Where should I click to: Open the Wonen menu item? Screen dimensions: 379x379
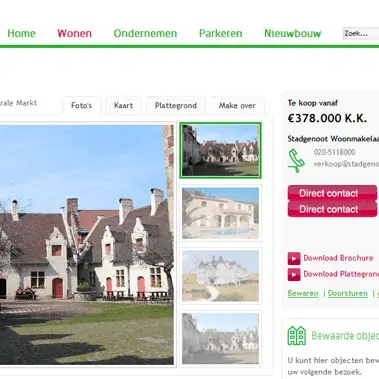coord(74,33)
